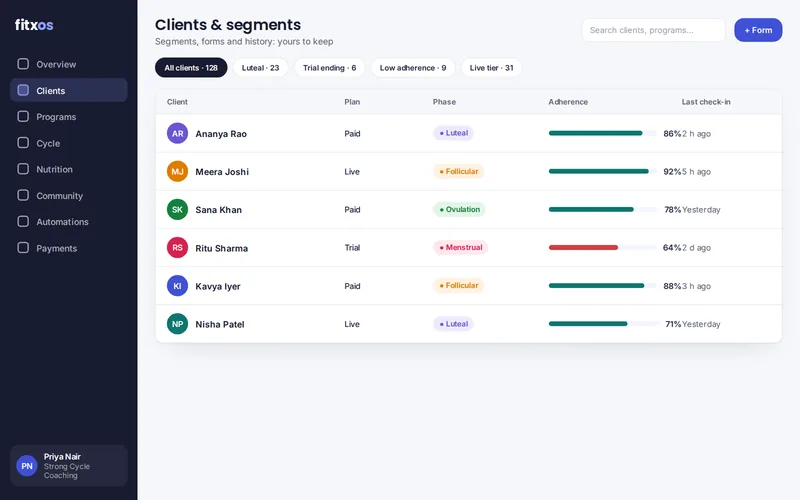Click the PN profile avatar

click(x=27, y=466)
